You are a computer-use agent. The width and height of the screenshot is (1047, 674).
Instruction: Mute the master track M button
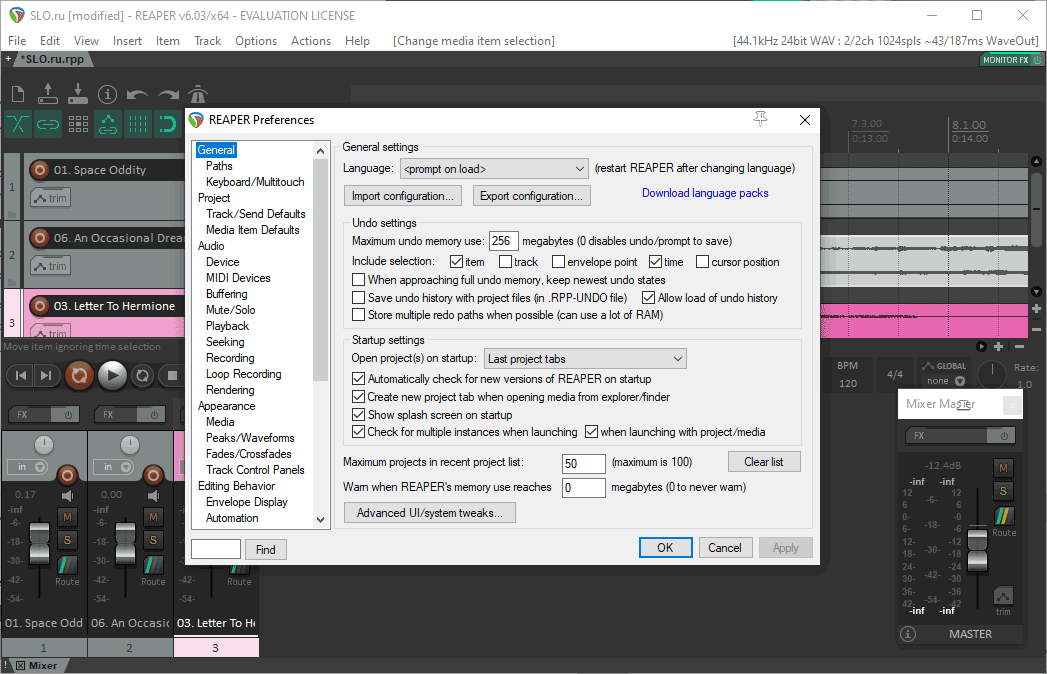point(1003,468)
